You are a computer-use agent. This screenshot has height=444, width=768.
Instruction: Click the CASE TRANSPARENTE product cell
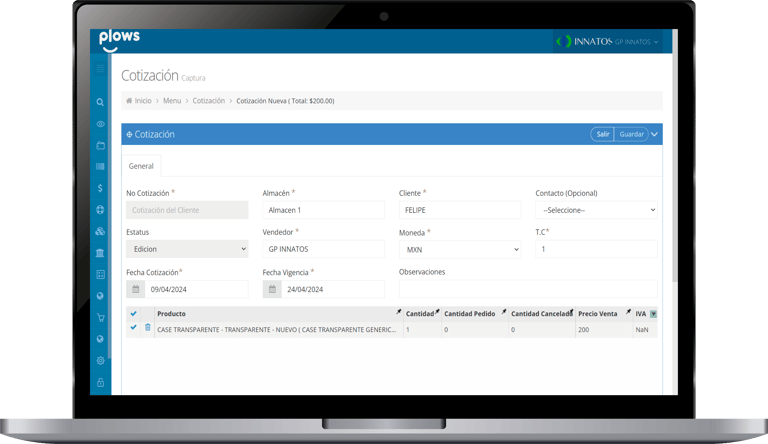[277, 330]
